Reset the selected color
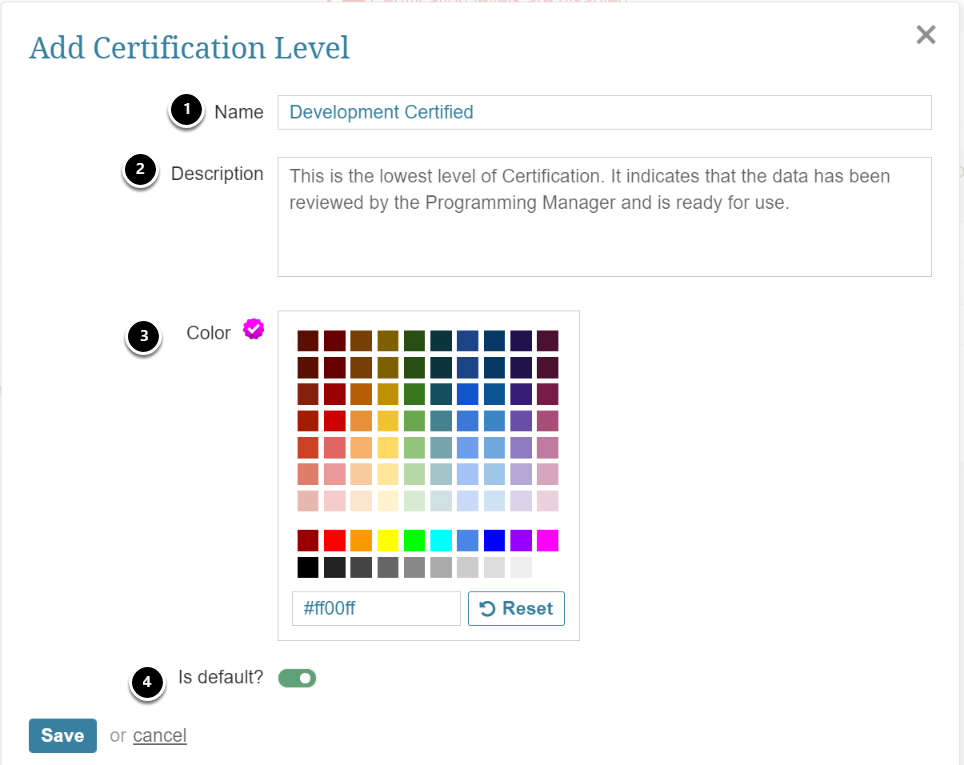 pos(516,608)
